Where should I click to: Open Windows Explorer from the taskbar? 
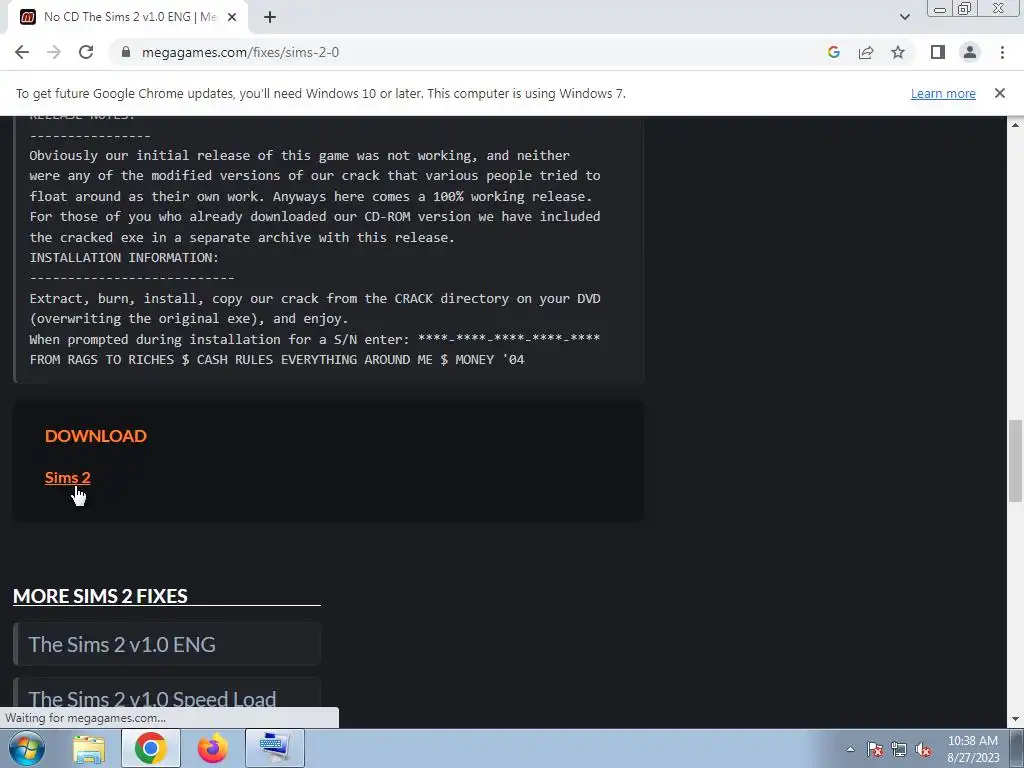click(x=88, y=748)
